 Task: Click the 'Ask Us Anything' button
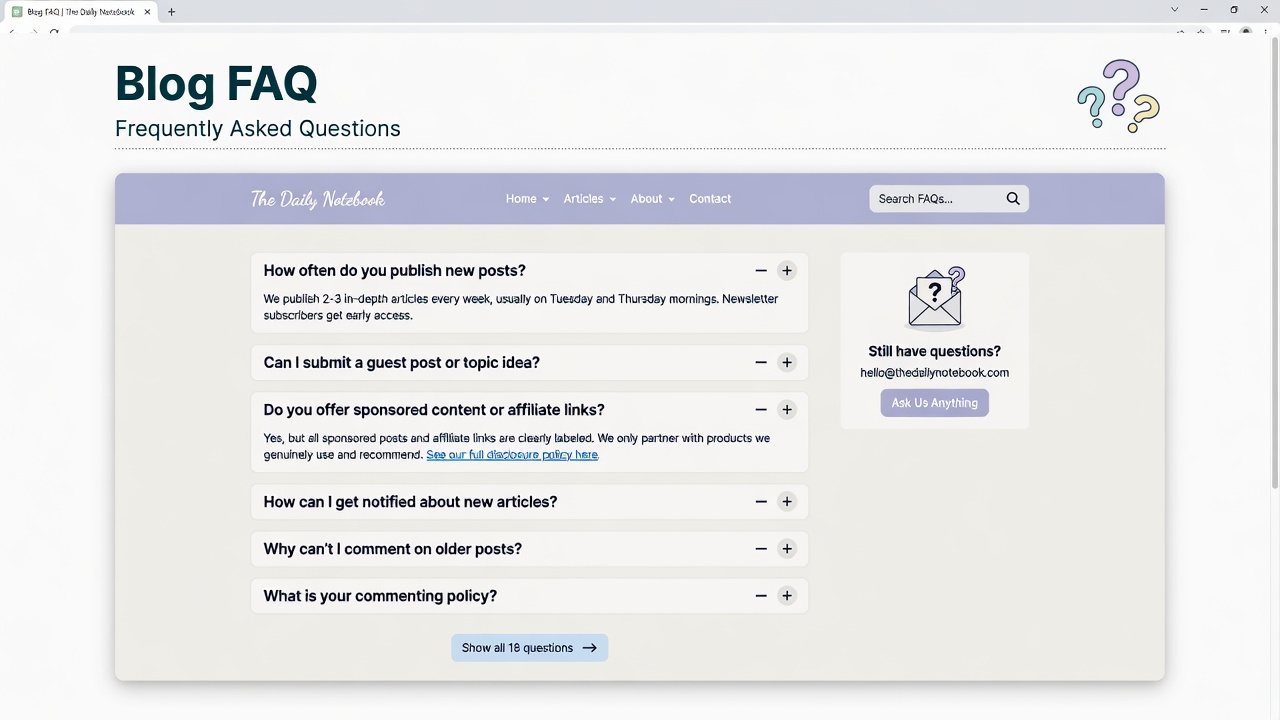(934, 403)
